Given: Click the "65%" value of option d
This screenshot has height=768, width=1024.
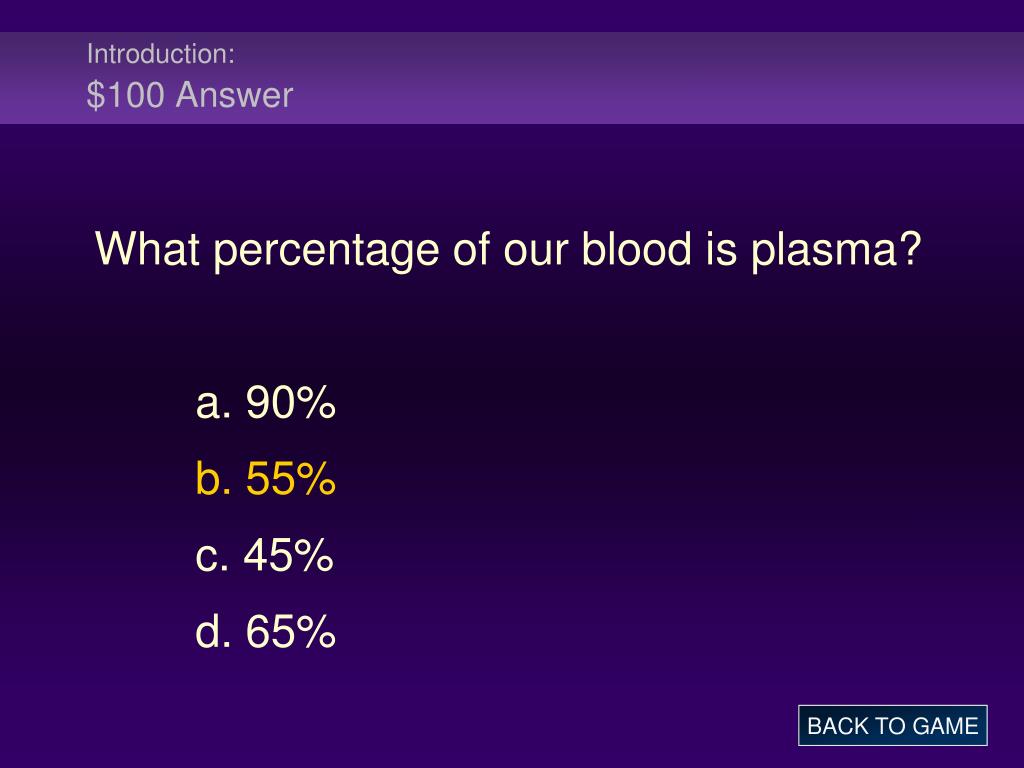Looking at the screenshot, I should [x=291, y=632].
